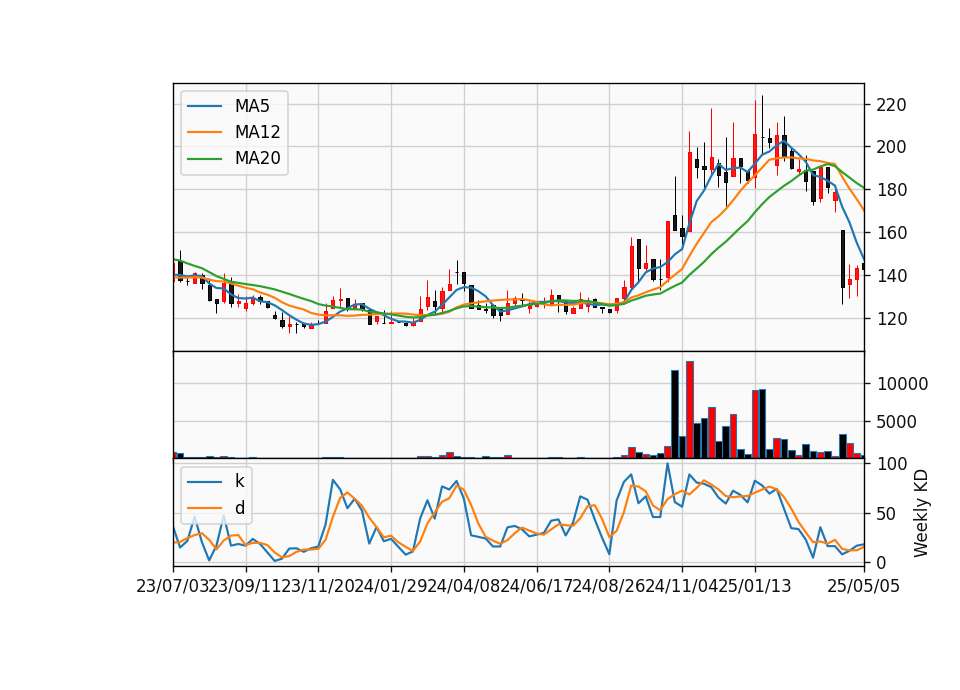Click the 140 price axis tick
The height and width of the screenshot is (690, 960).
(x=891, y=276)
